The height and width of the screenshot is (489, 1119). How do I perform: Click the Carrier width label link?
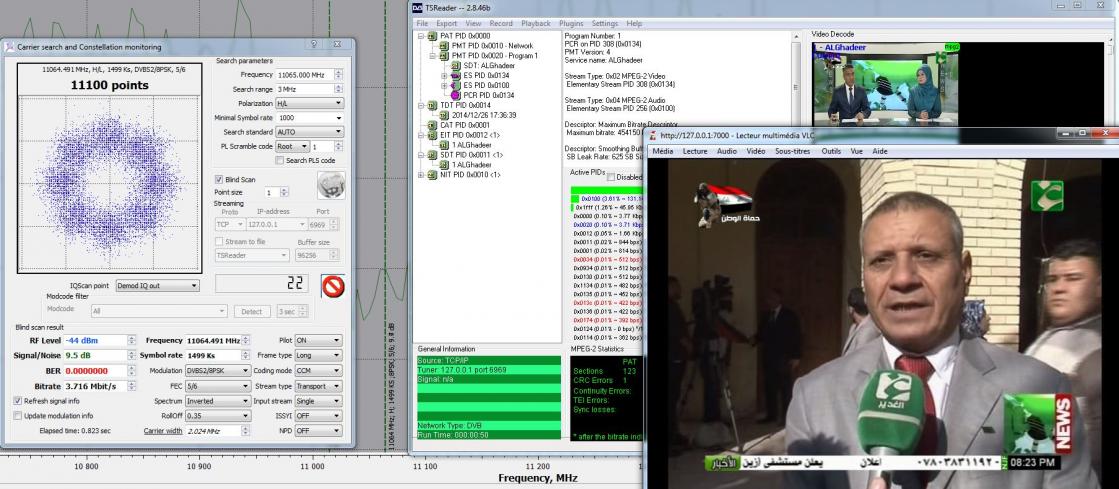163,430
